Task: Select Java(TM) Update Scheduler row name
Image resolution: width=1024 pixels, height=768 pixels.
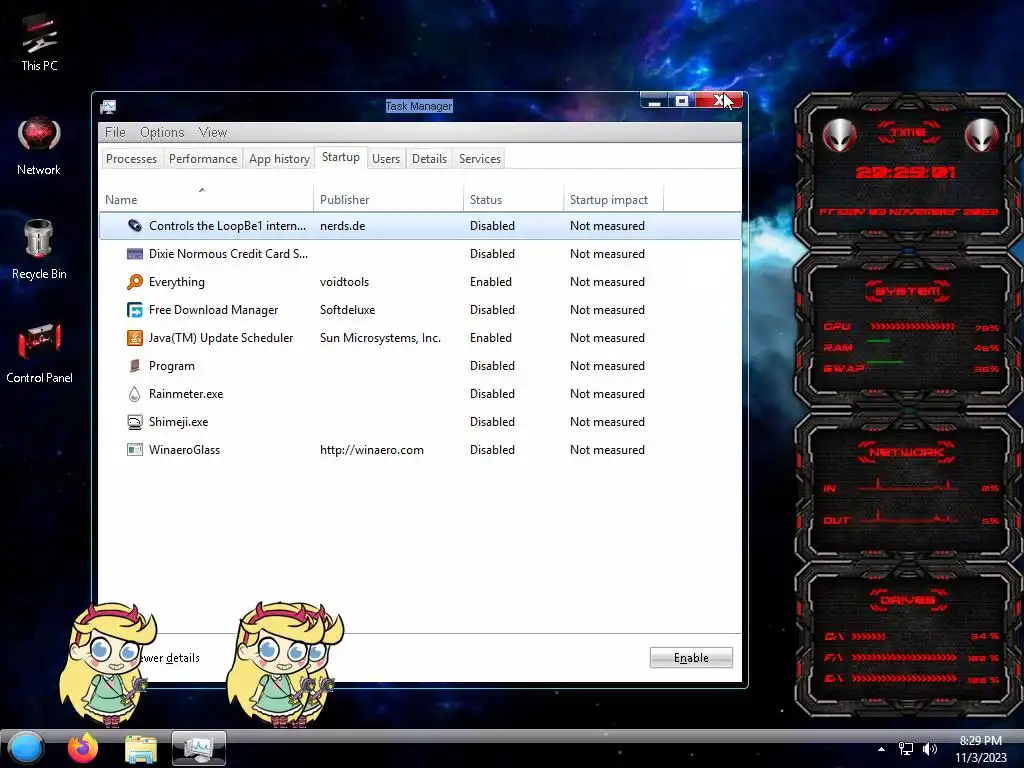Action: 221,338
